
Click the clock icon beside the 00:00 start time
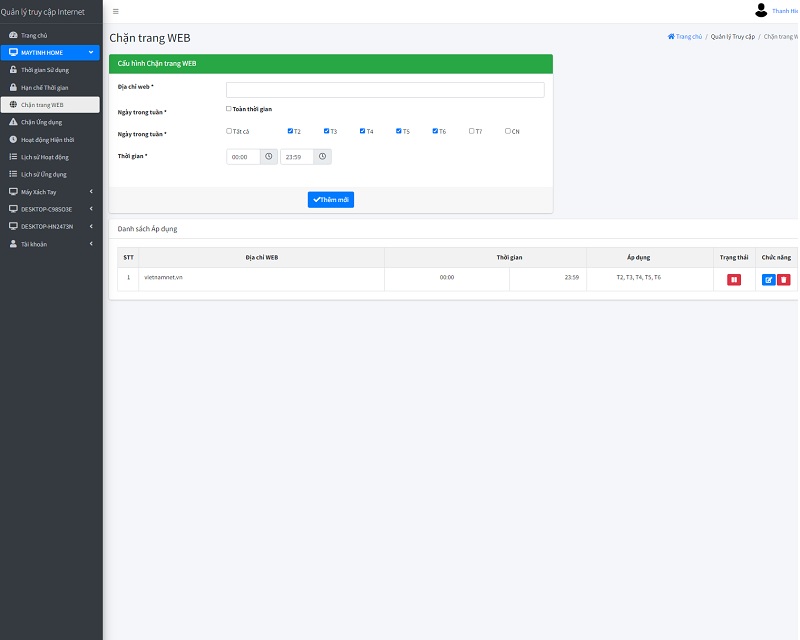pyautogui.click(x=268, y=157)
